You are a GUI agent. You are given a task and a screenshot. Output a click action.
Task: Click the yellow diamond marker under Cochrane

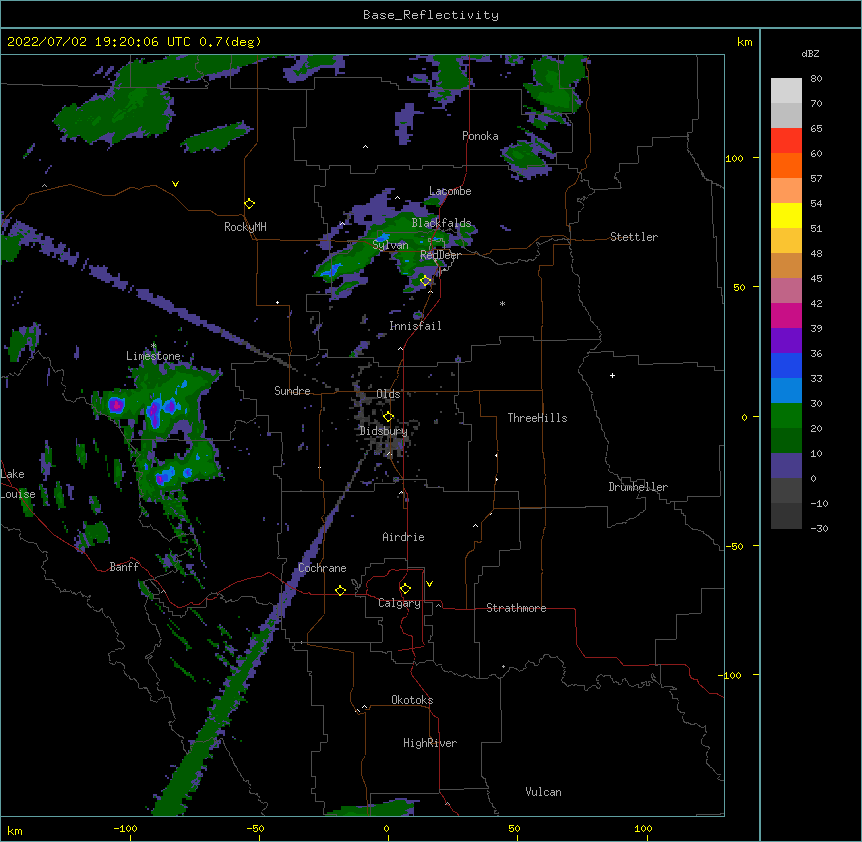[x=340, y=590]
